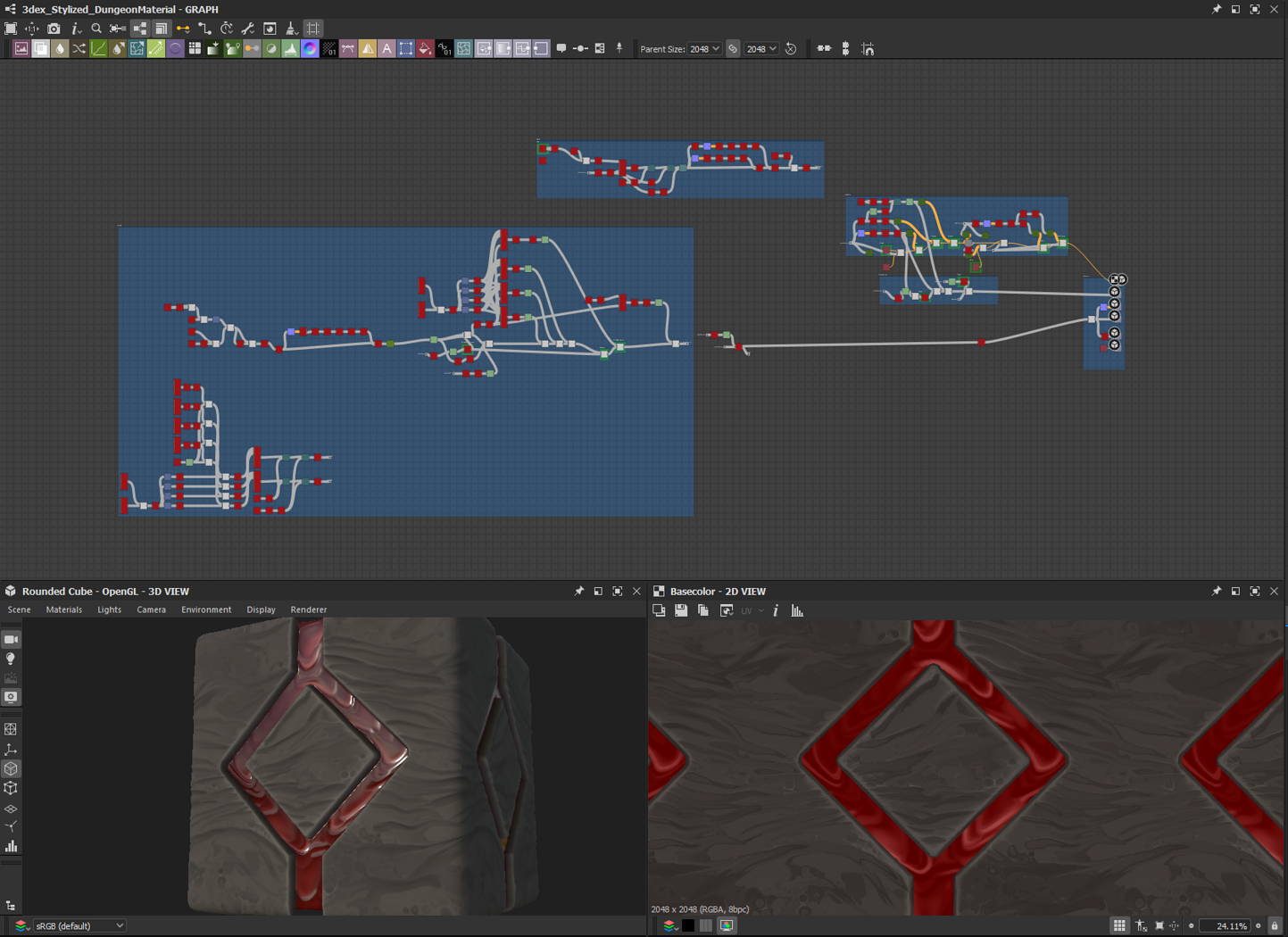Click the camera snapshot icon in graph toolbar
This screenshot has height=937, width=1288.
[x=54, y=29]
